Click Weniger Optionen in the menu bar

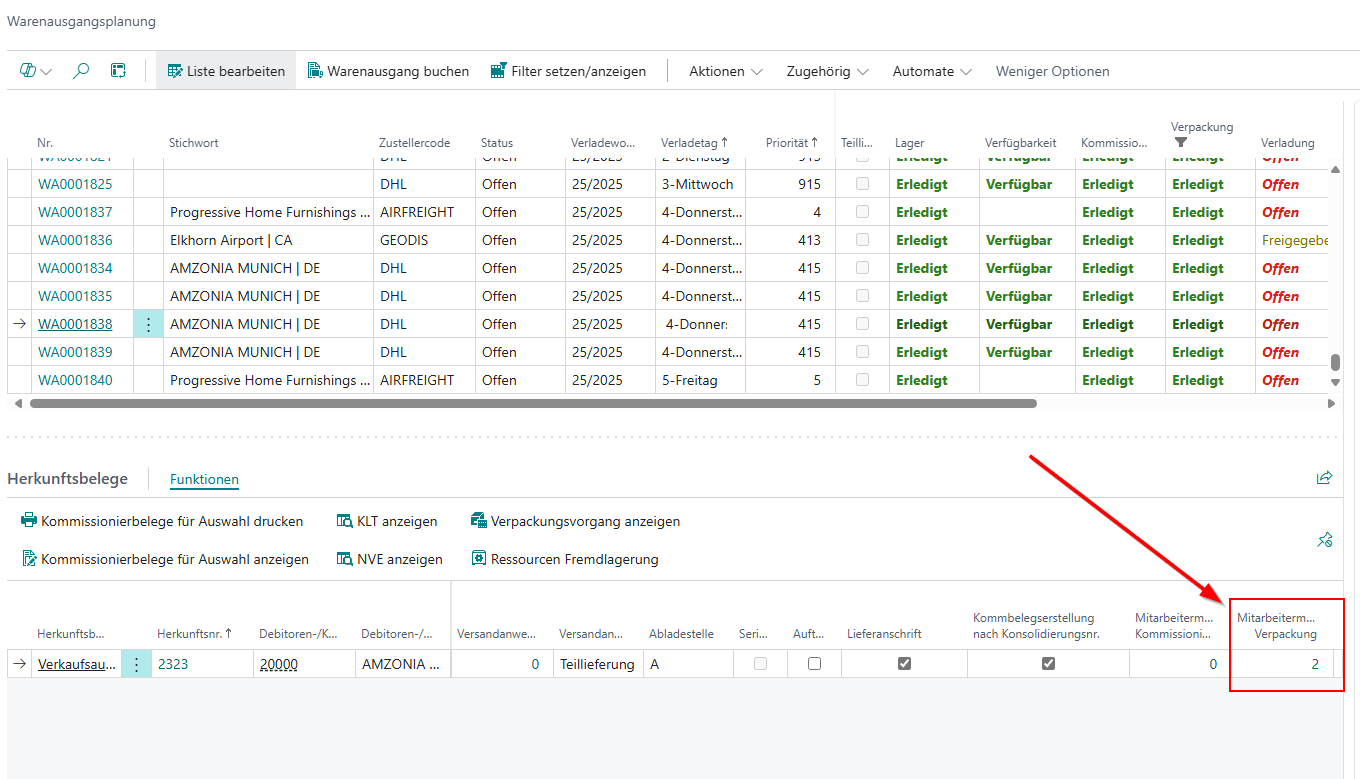1052,71
